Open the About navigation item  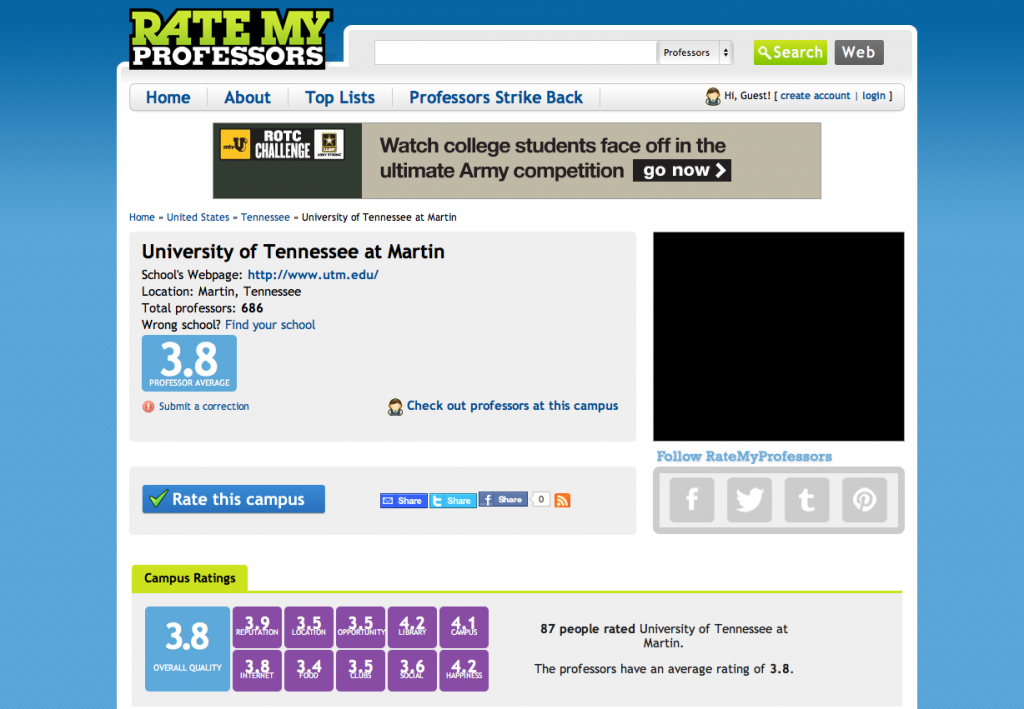click(x=248, y=97)
